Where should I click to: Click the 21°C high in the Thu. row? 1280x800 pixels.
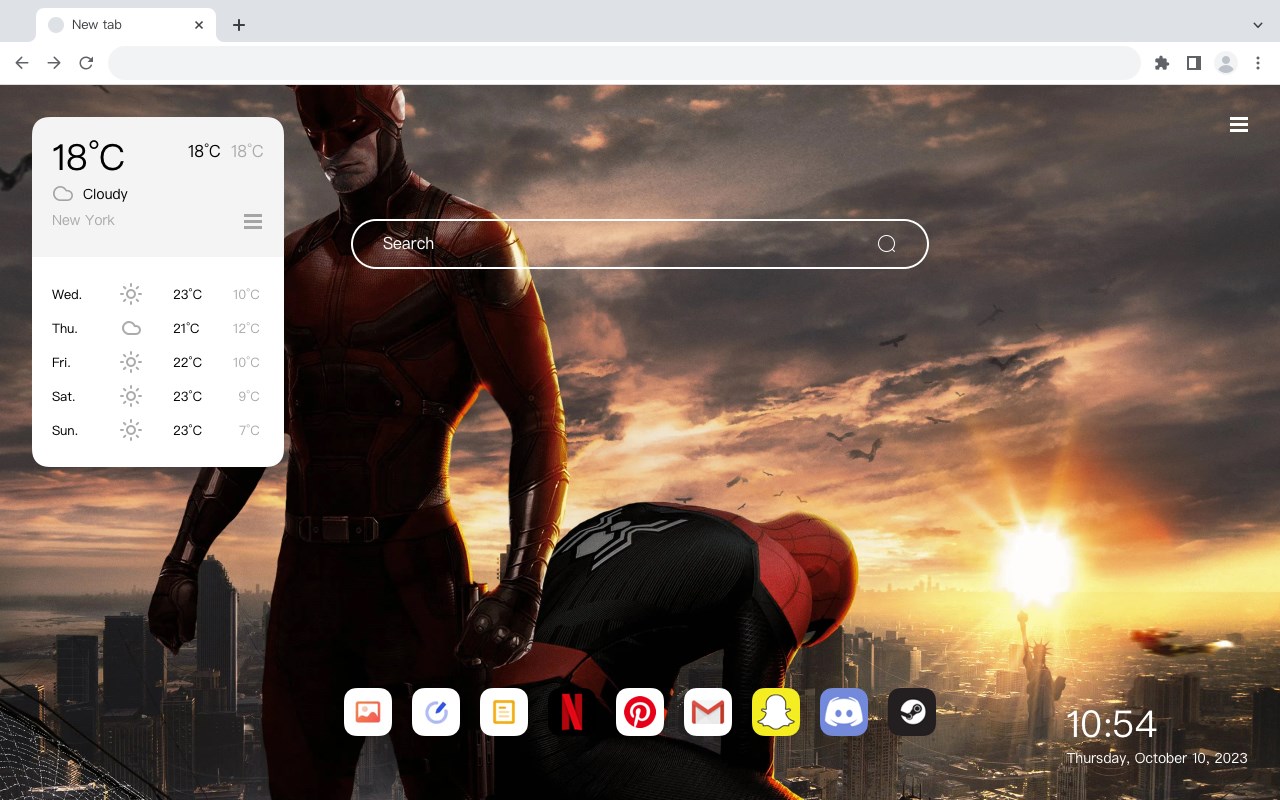186,328
